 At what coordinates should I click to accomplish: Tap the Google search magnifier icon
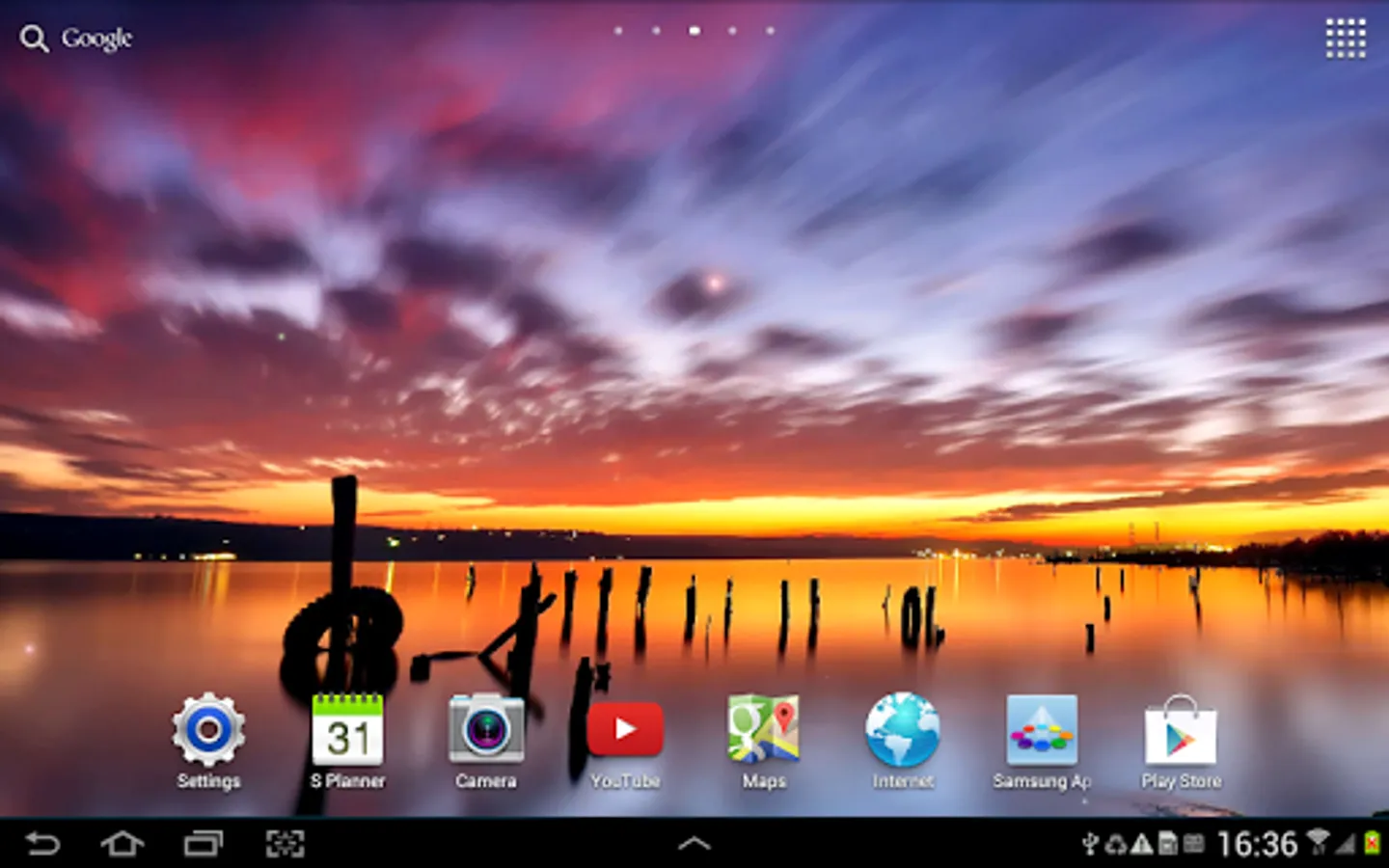(x=34, y=39)
